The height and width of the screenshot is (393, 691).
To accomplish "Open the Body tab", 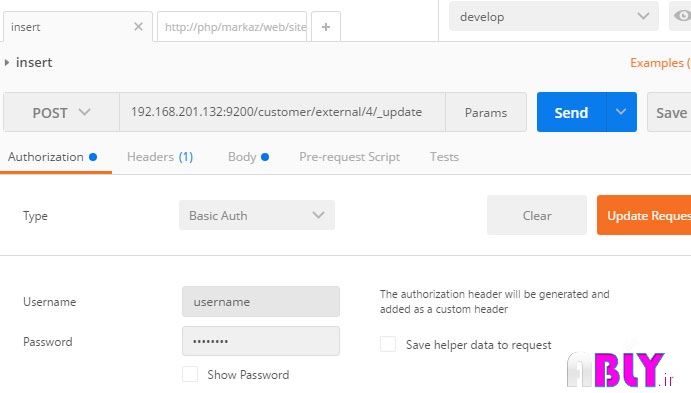I will 248,157.
